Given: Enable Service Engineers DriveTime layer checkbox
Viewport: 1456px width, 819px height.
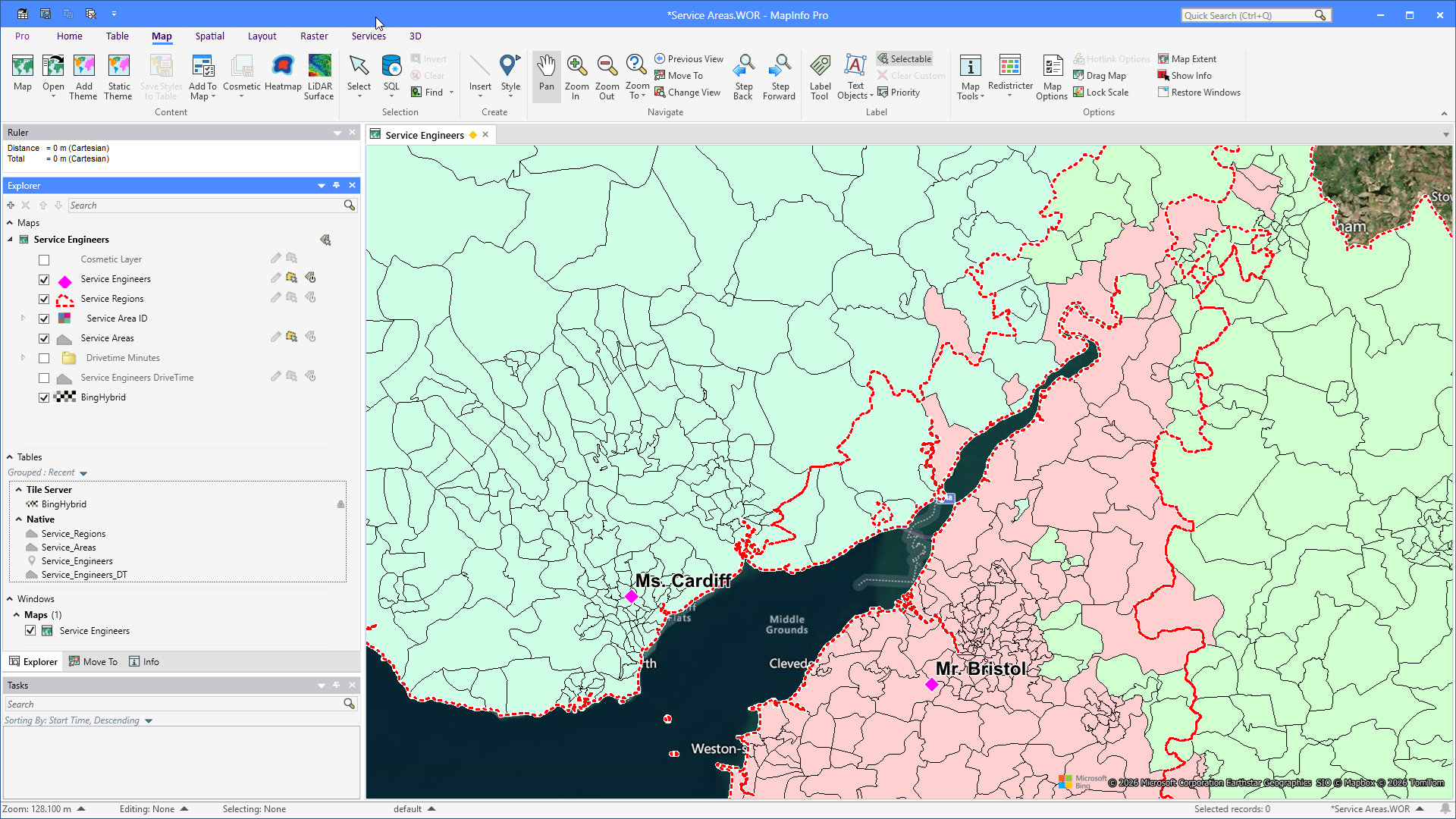Looking at the screenshot, I should [44, 378].
